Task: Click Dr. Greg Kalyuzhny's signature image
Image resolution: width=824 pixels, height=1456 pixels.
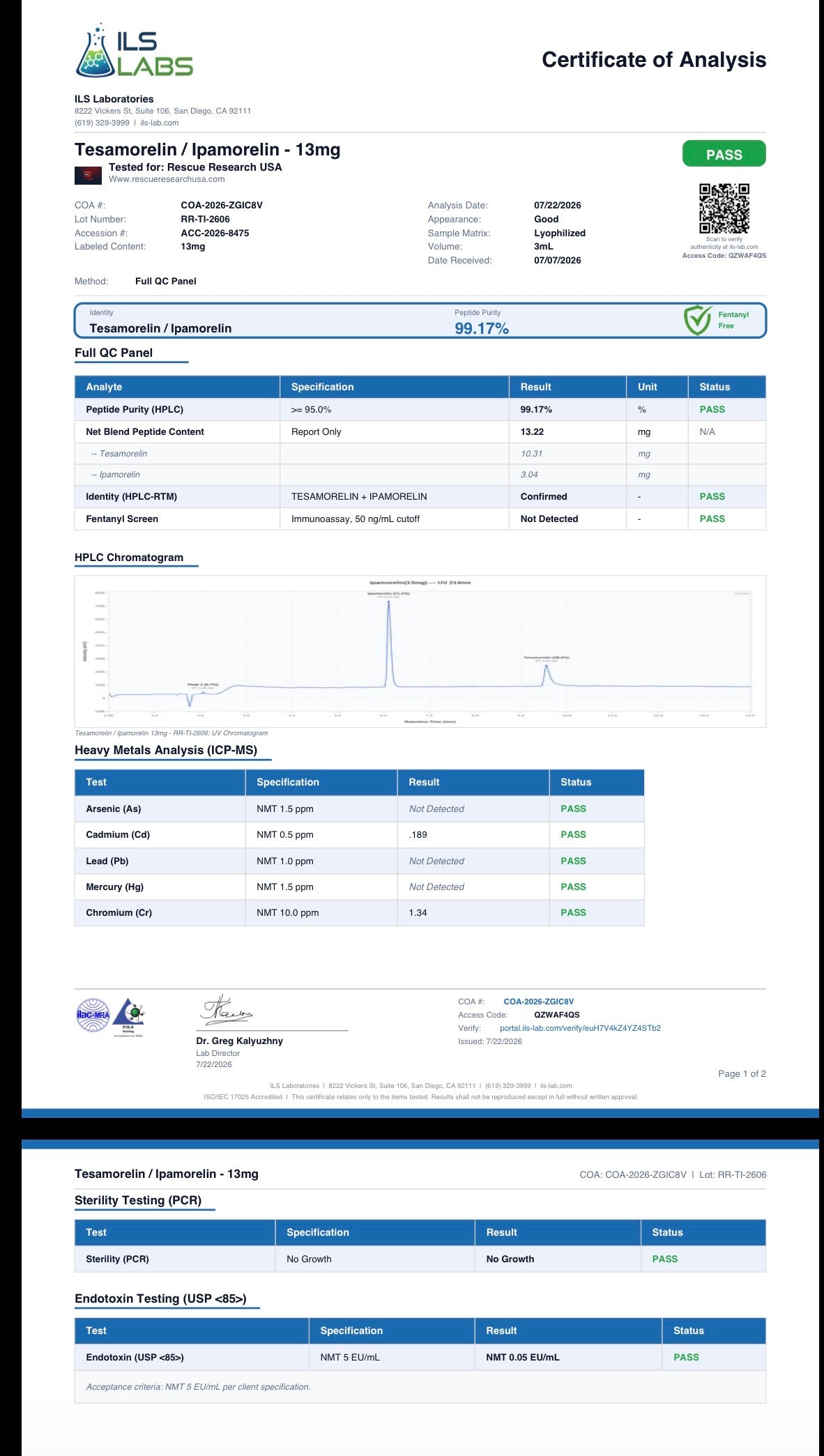Action: tap(227, 1010)
